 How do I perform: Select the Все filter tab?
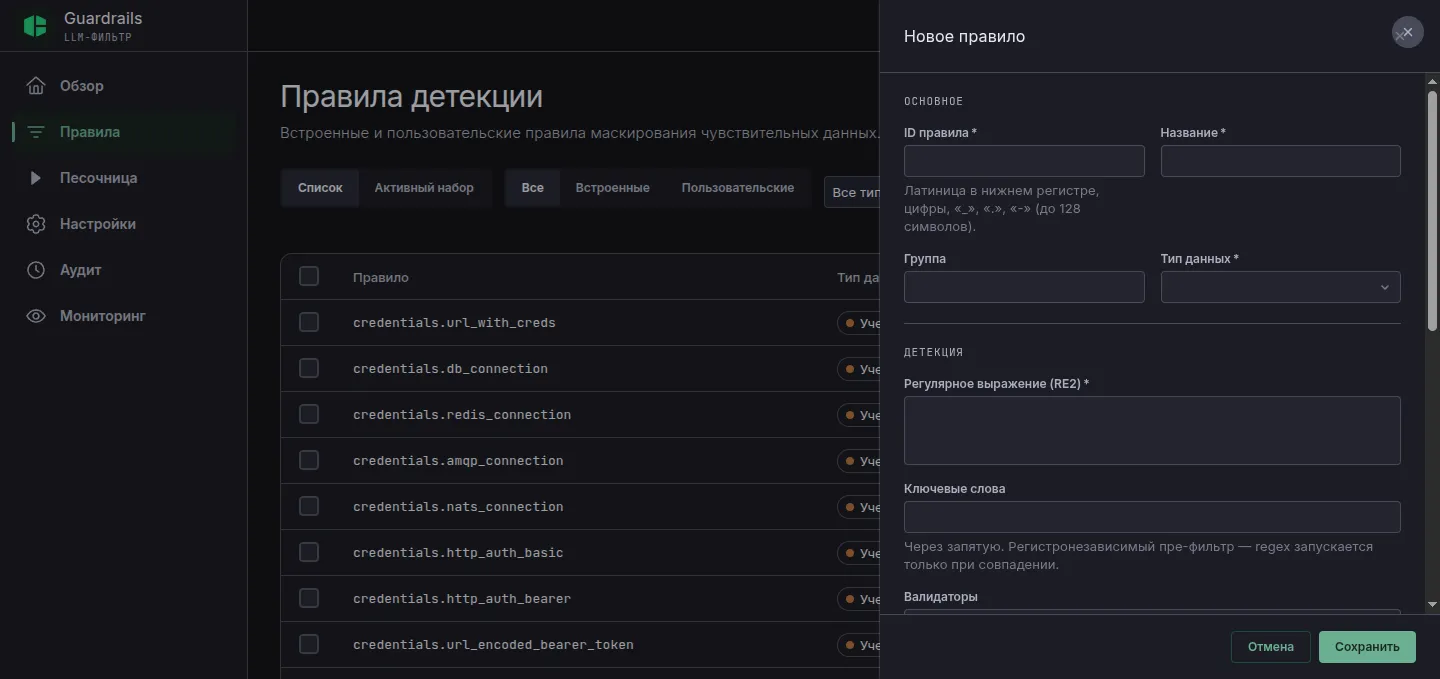point(533,188)
